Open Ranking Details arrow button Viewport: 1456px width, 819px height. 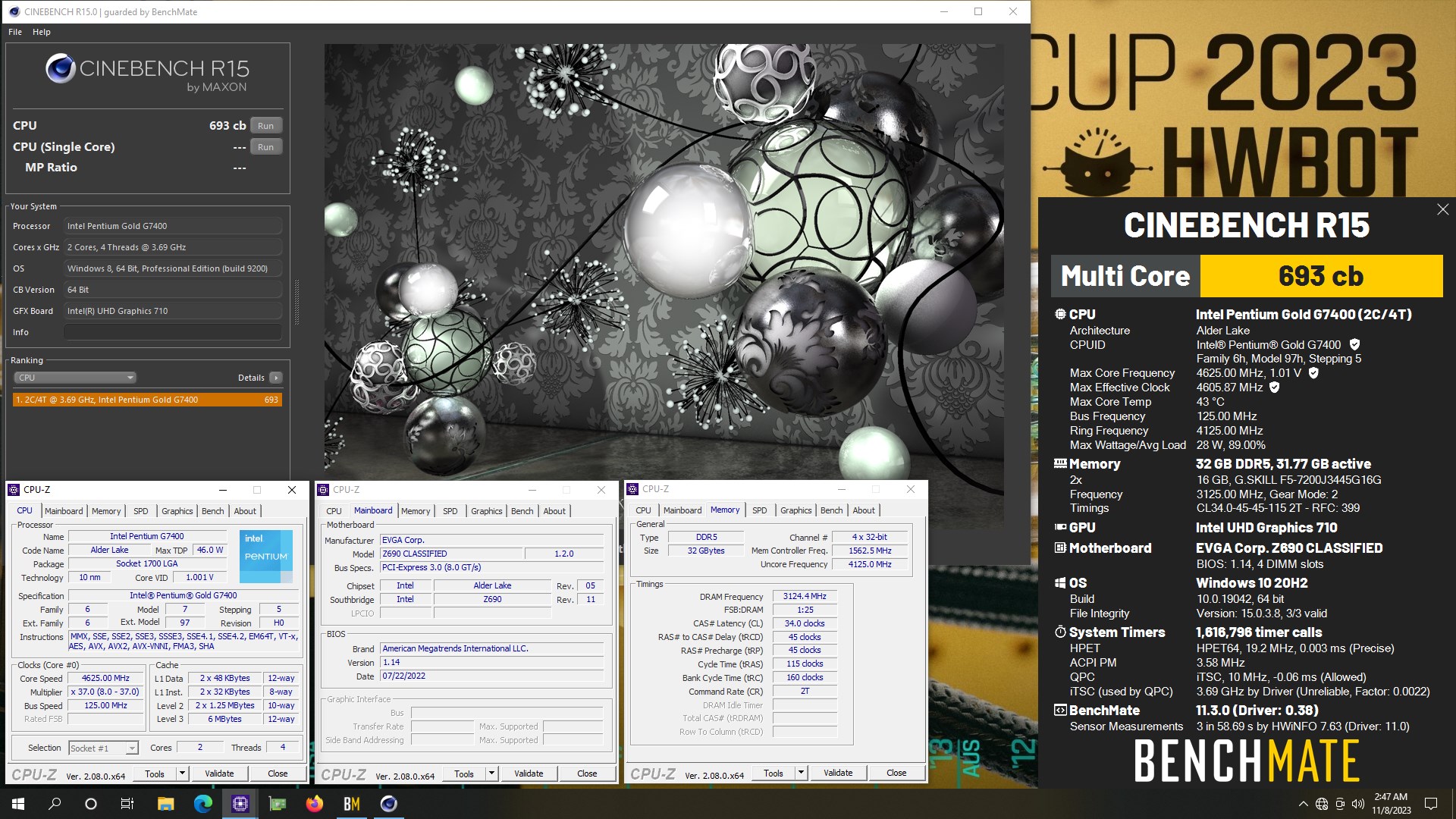click(276, 378)
